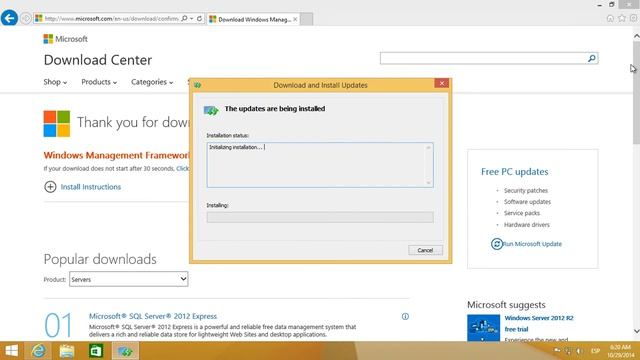Viewport: 640px width, 360px height.
Task: Click the microsoft.com URL address field
Action: pos(111,18)
